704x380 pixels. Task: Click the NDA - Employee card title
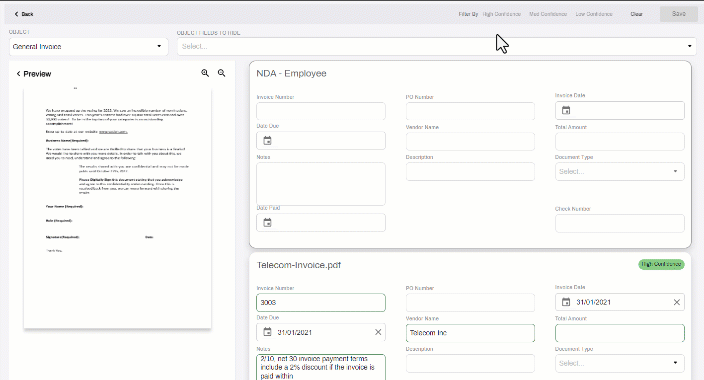tap(291, 73)
